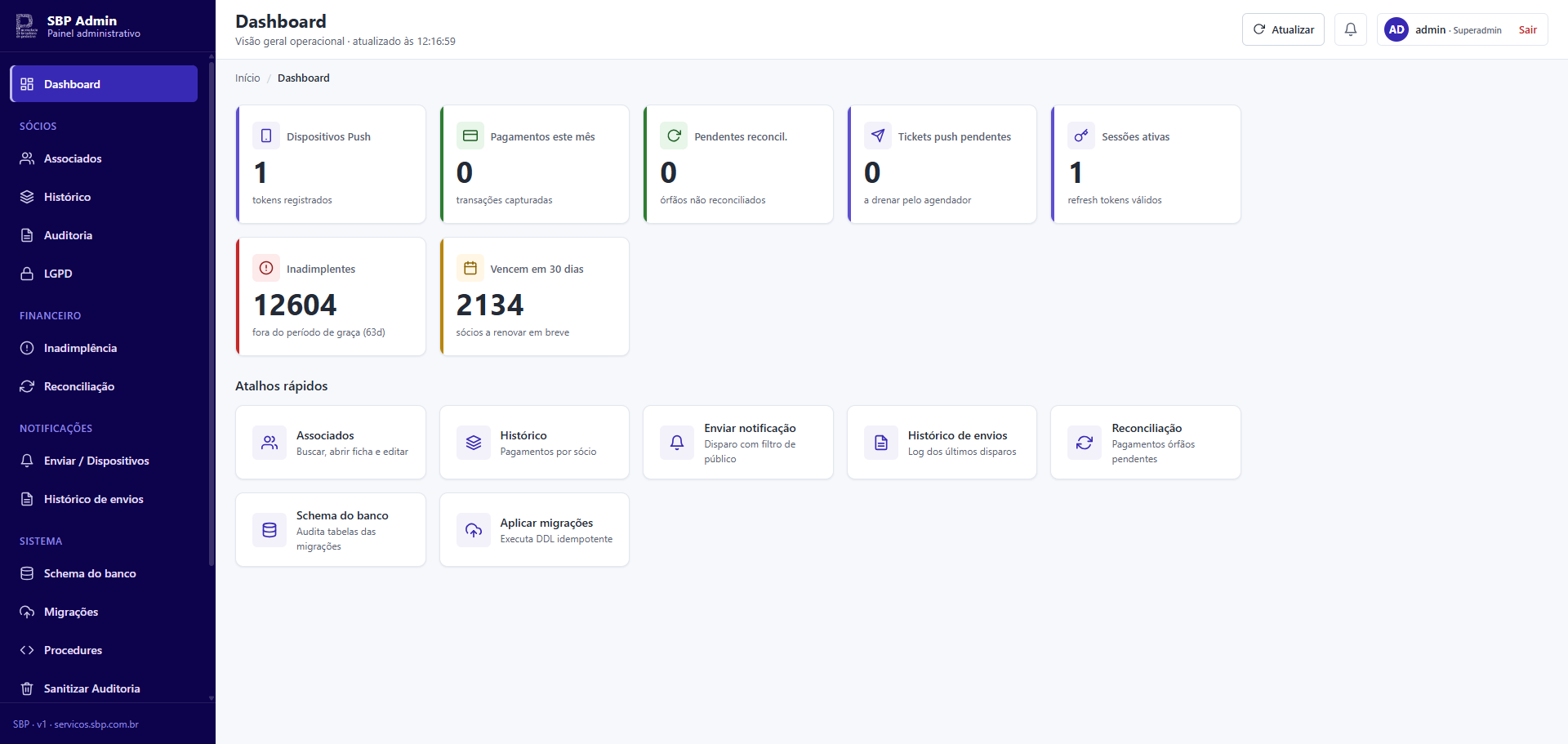Click the Procedures code brackets icon

(27, 650)
